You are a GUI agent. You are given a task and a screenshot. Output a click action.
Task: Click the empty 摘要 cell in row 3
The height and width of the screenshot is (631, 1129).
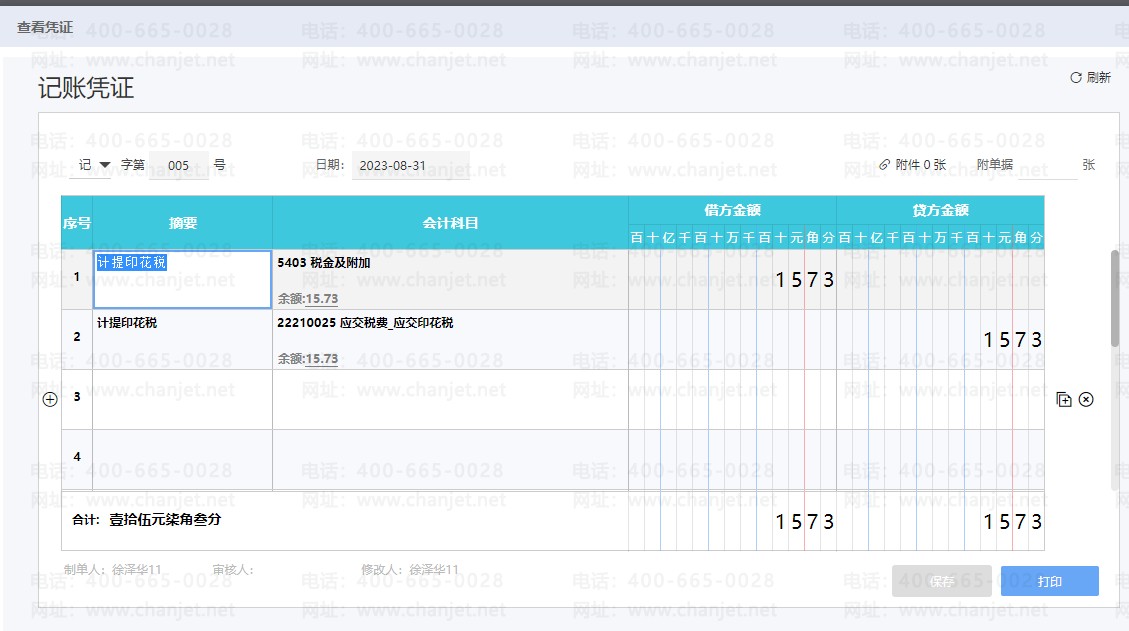point(181,400)
